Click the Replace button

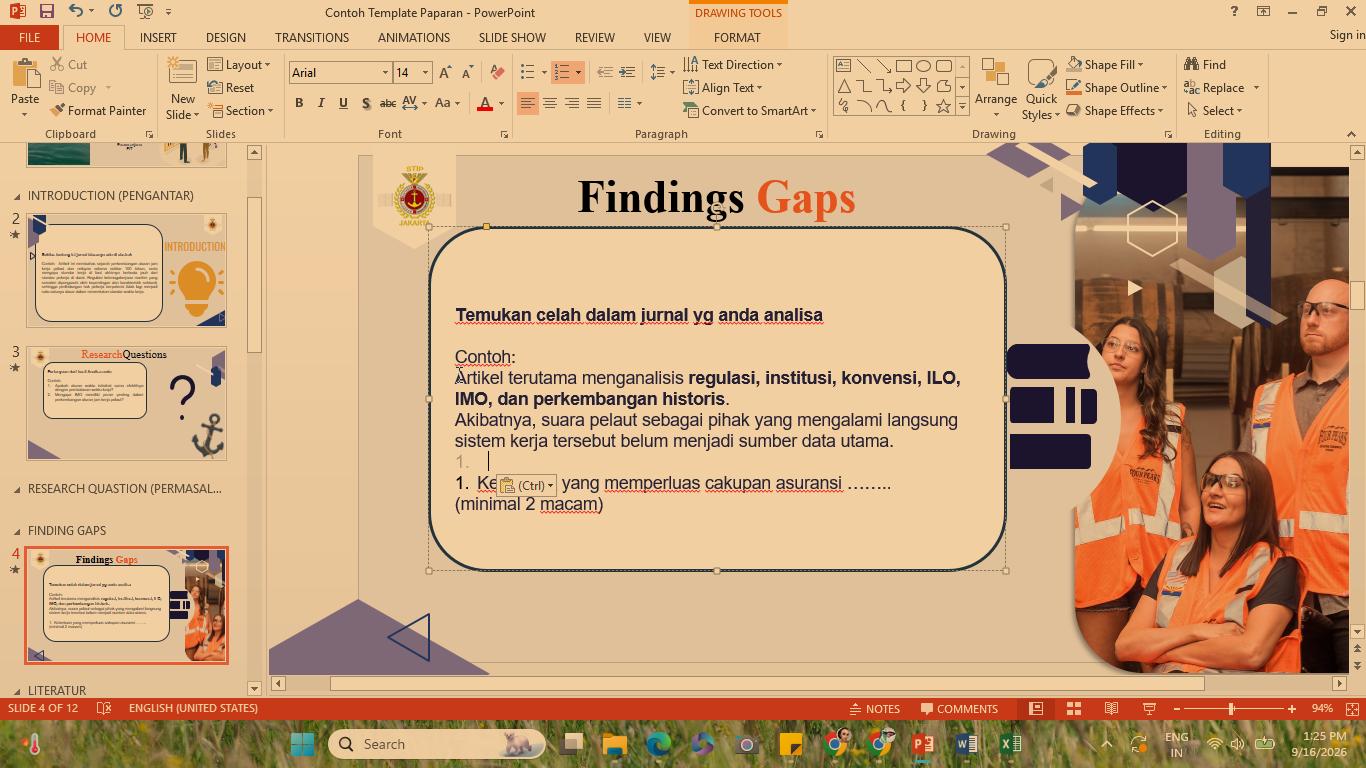pyautogui.click(x=1214, y=88)
